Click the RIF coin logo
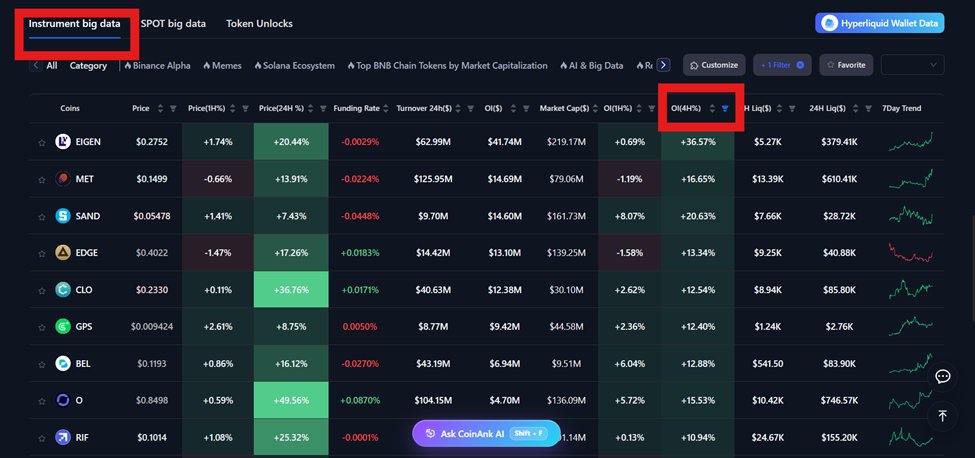The width and height of the screenshot is (975, 458). click(x=63, y=437)
